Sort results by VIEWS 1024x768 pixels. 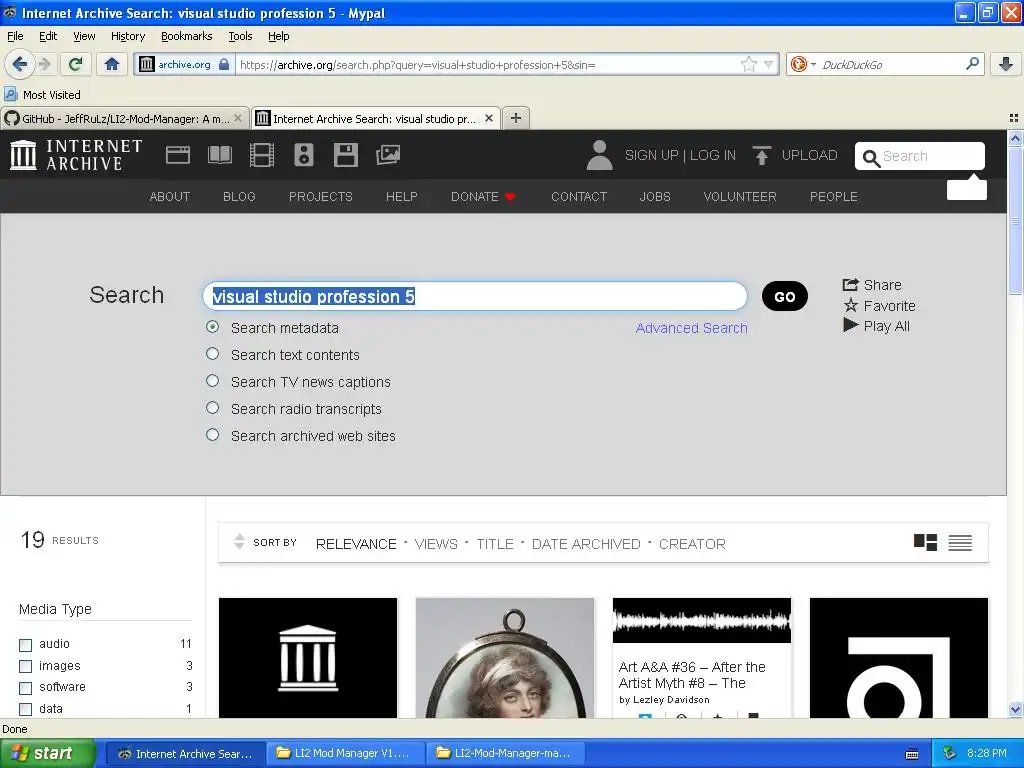click(436, 544)
